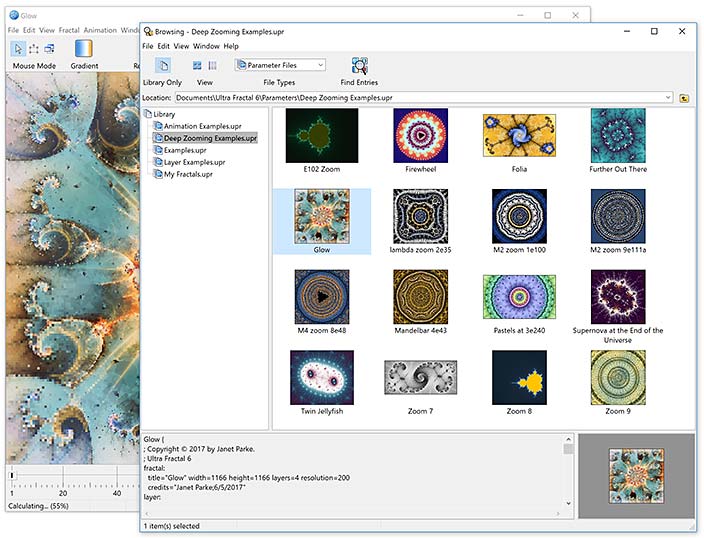
Task: Open Animation menu in Glow window
Action: point(100,30)
